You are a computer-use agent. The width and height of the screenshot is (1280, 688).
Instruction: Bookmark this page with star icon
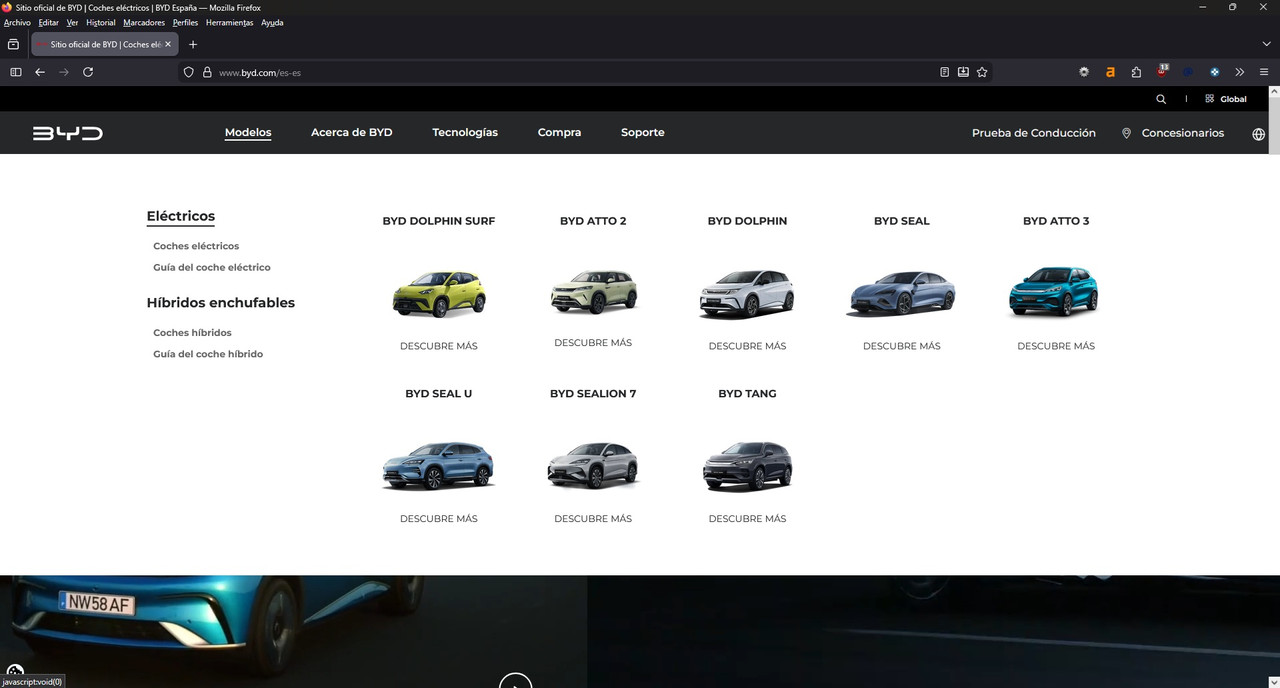(982, 72)
